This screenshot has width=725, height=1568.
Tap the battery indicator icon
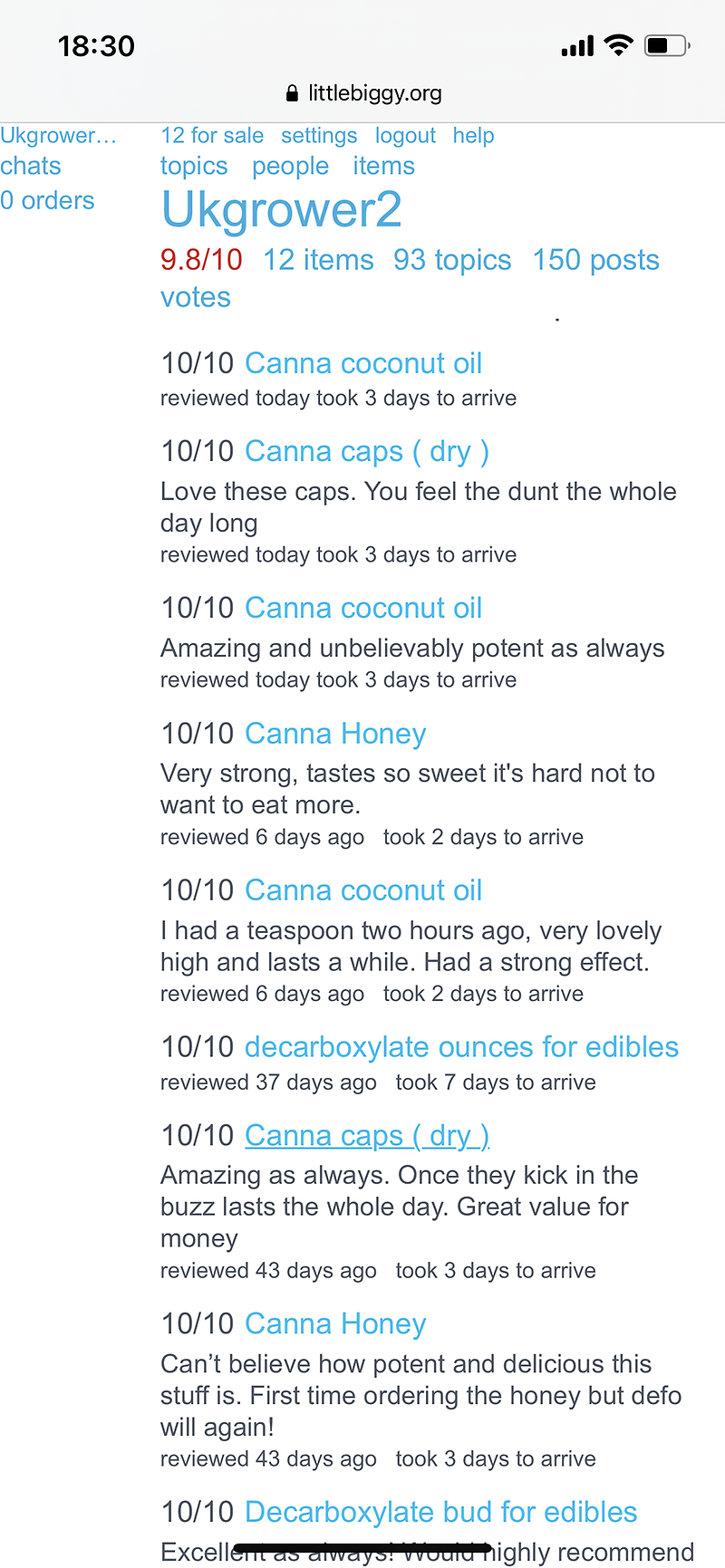click(x=667, y=45)
